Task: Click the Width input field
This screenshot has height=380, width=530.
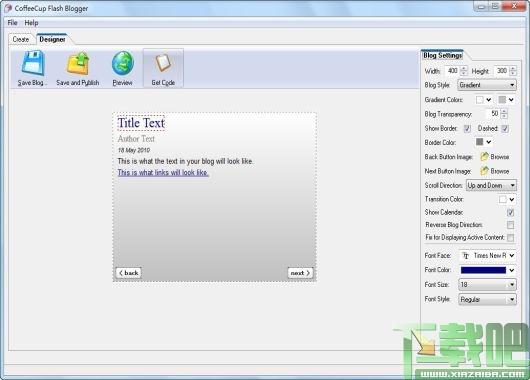Action: click(x=453, y=71)
